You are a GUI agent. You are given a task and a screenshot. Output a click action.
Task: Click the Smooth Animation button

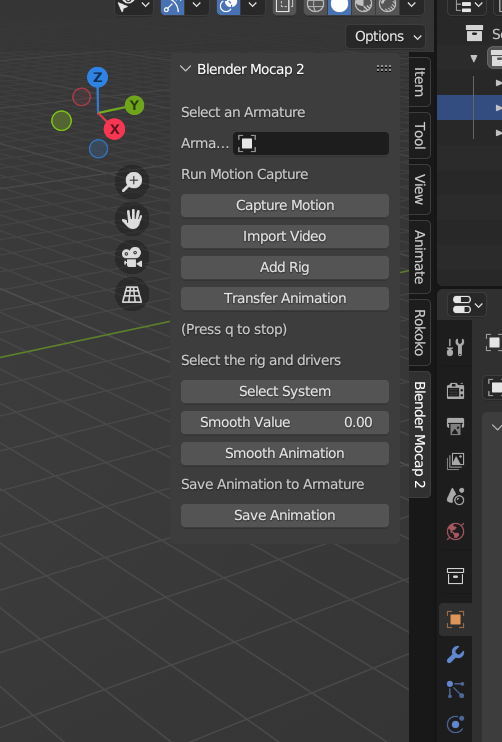click(285, 453)
